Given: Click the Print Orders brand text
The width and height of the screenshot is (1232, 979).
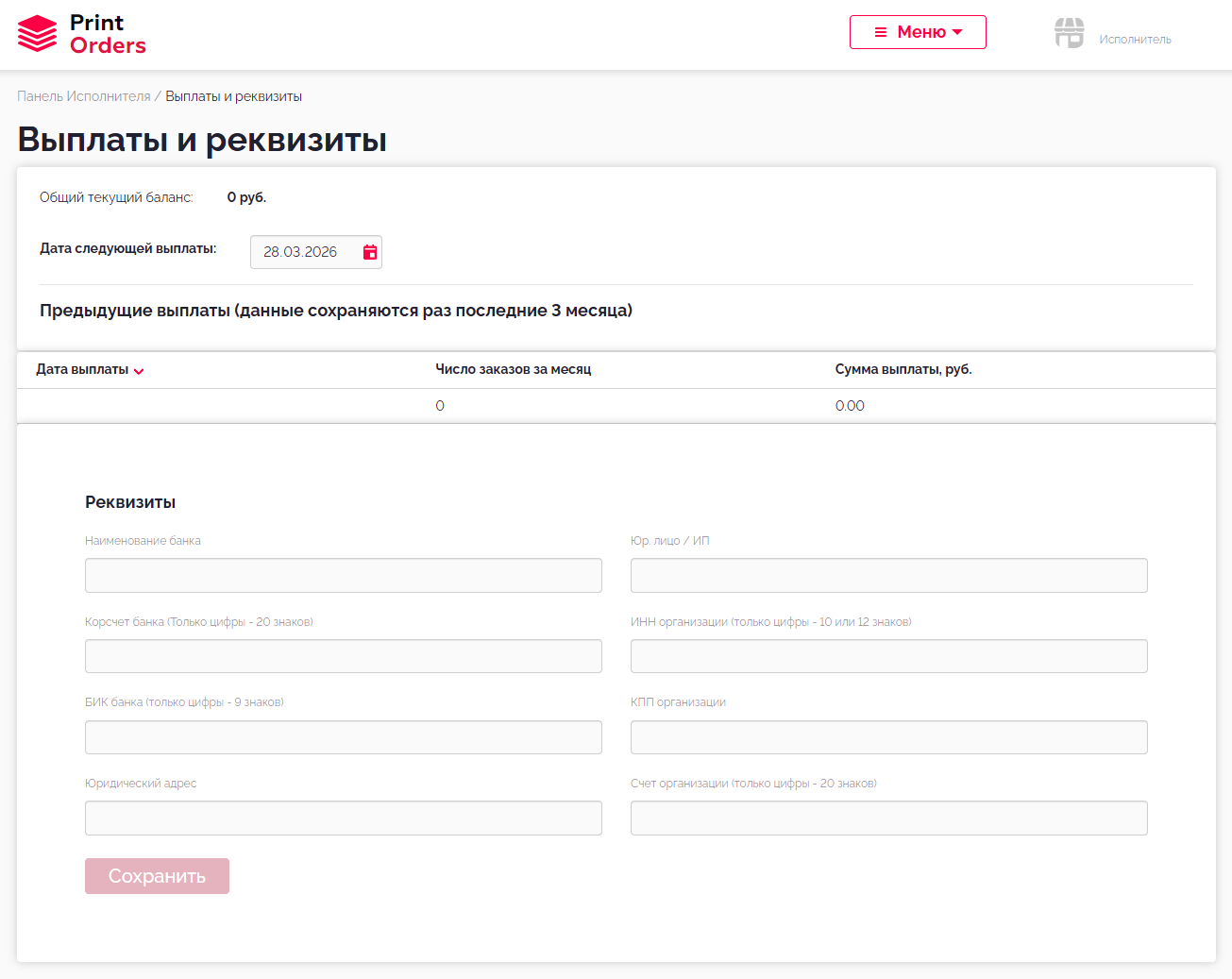Looking at the screenshot, I should click(108, 34).
